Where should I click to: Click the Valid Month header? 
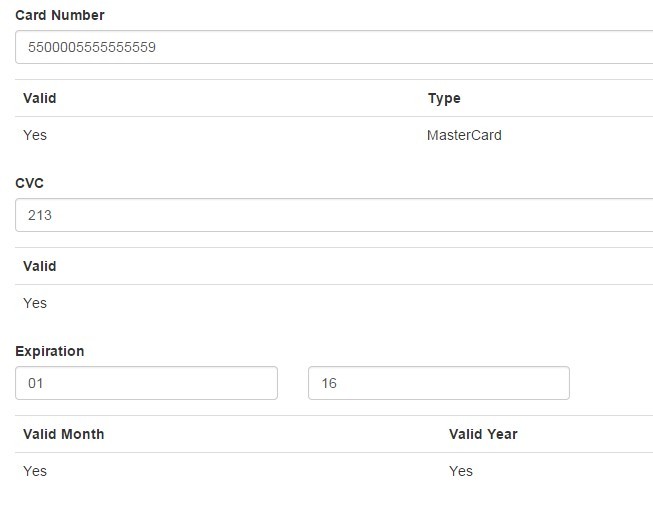click(x=64, y=434)
